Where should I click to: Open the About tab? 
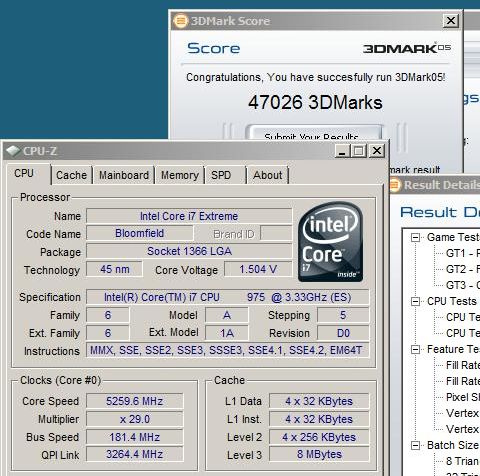point(268,175)
